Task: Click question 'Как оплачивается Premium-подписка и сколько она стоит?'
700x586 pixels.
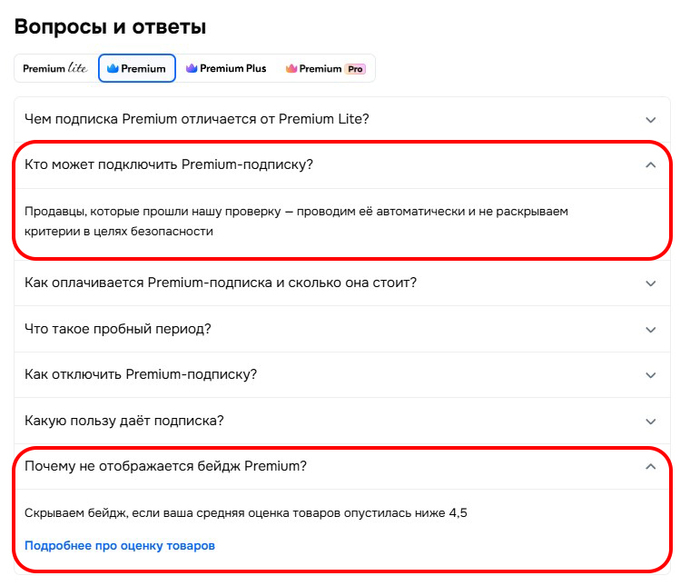Action: tap(221, 283)
